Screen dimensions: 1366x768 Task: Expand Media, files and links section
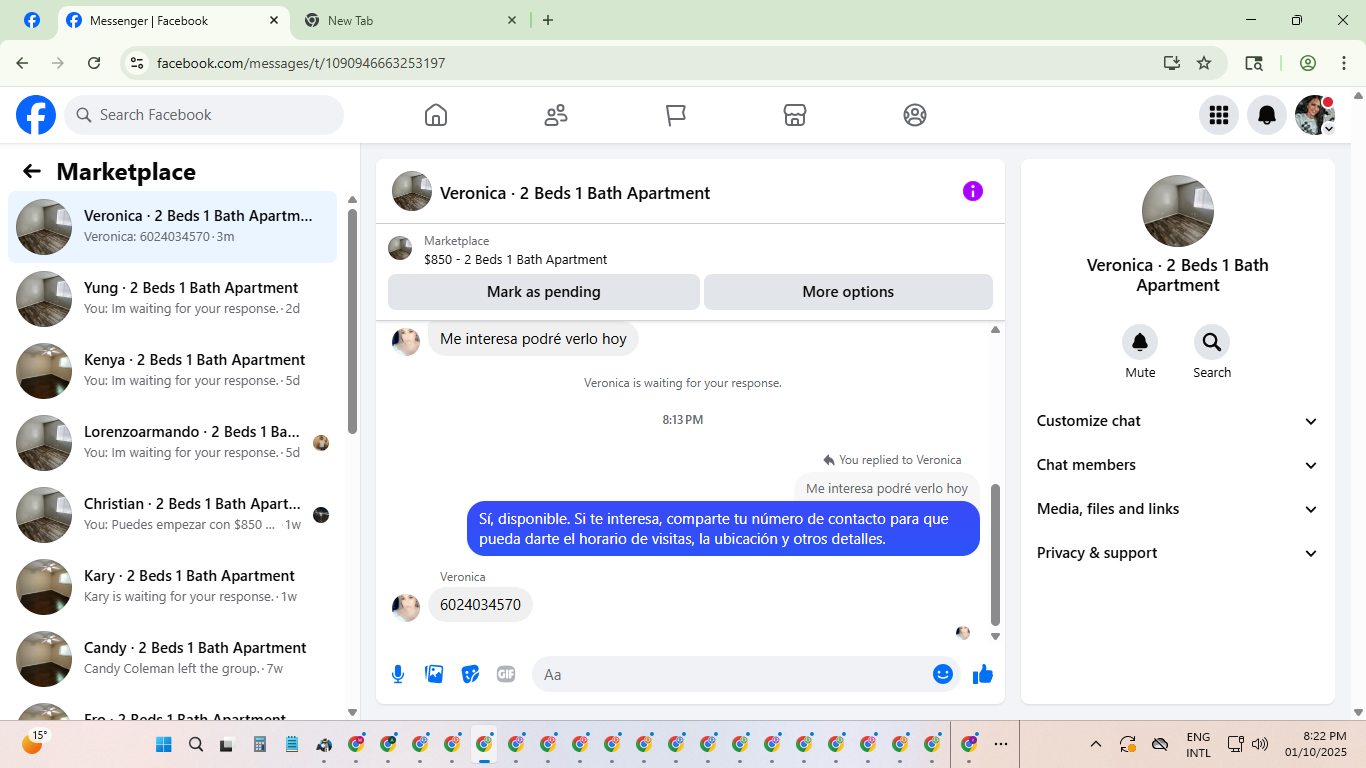point(1178,509)
